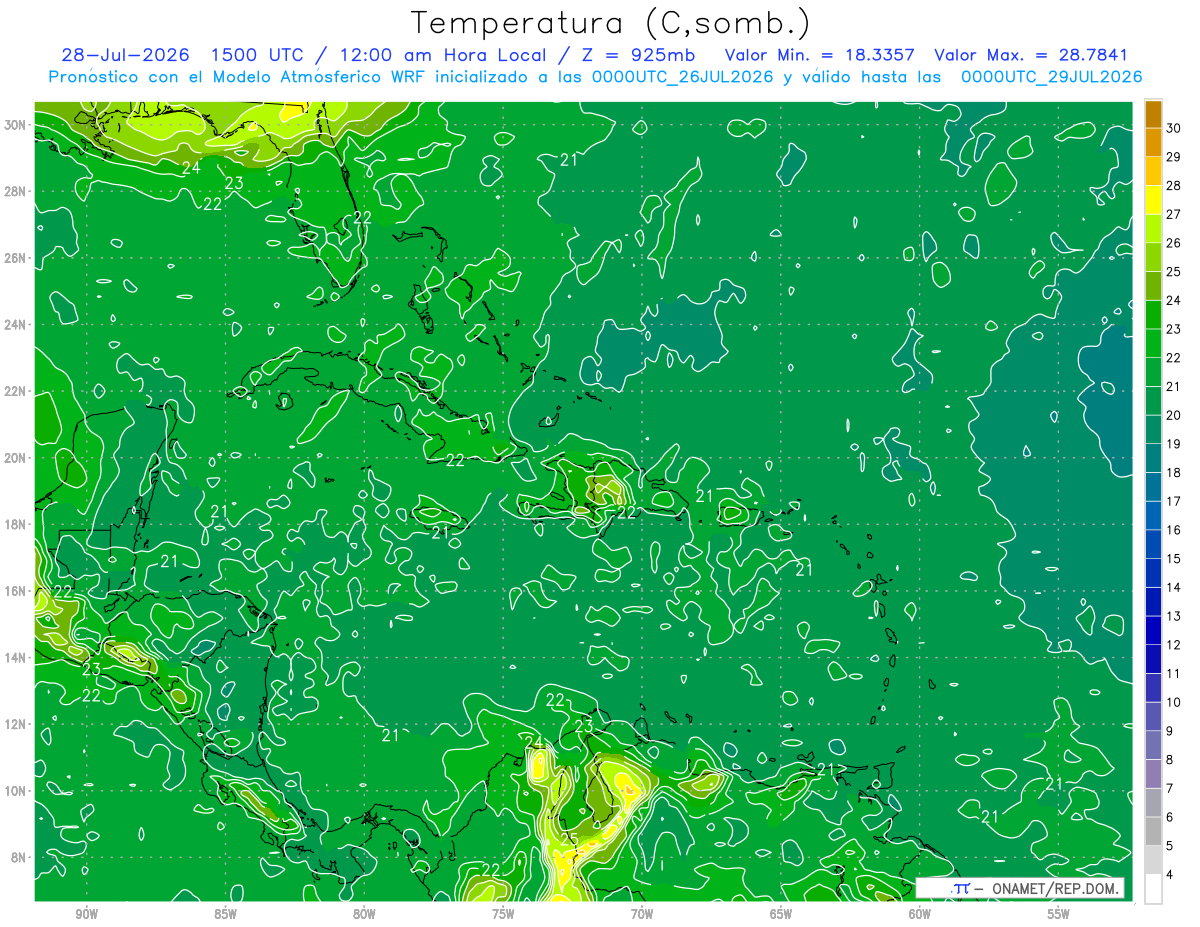Image resolution: width=1200 pixels, height=927 pixels.
Task: Click the 18N latitude axis label
Action: (15, 524)
